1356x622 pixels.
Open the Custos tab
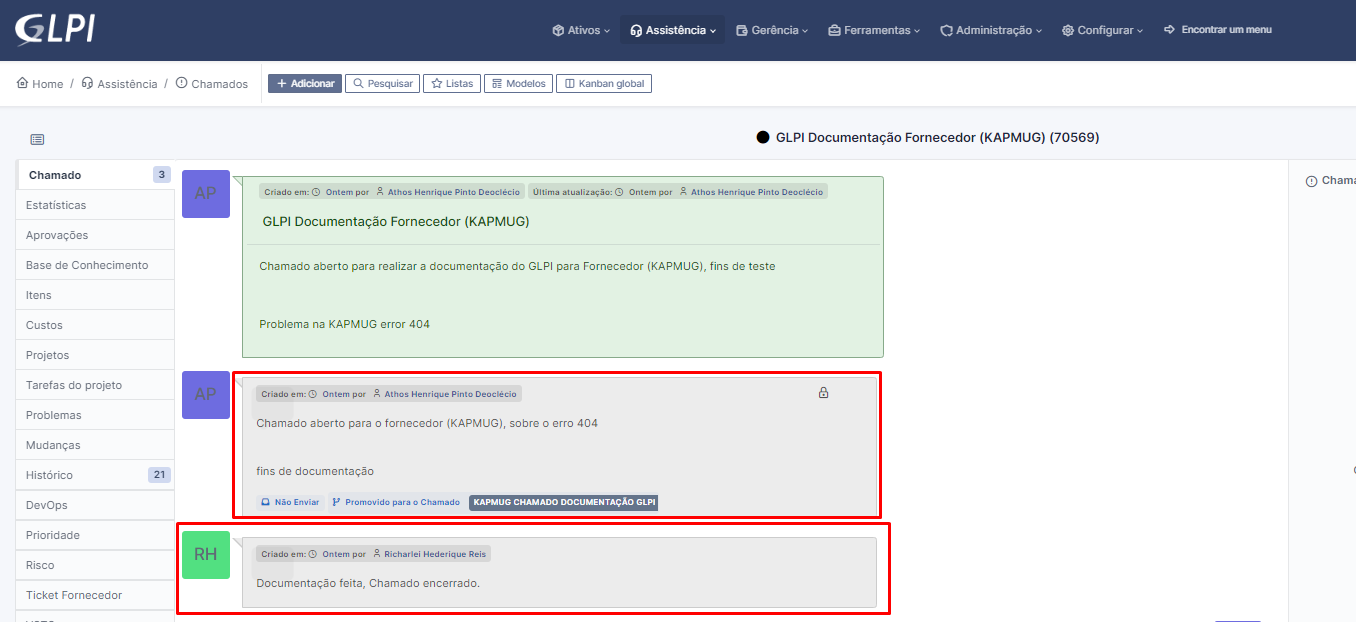click(x=96, y=325)
